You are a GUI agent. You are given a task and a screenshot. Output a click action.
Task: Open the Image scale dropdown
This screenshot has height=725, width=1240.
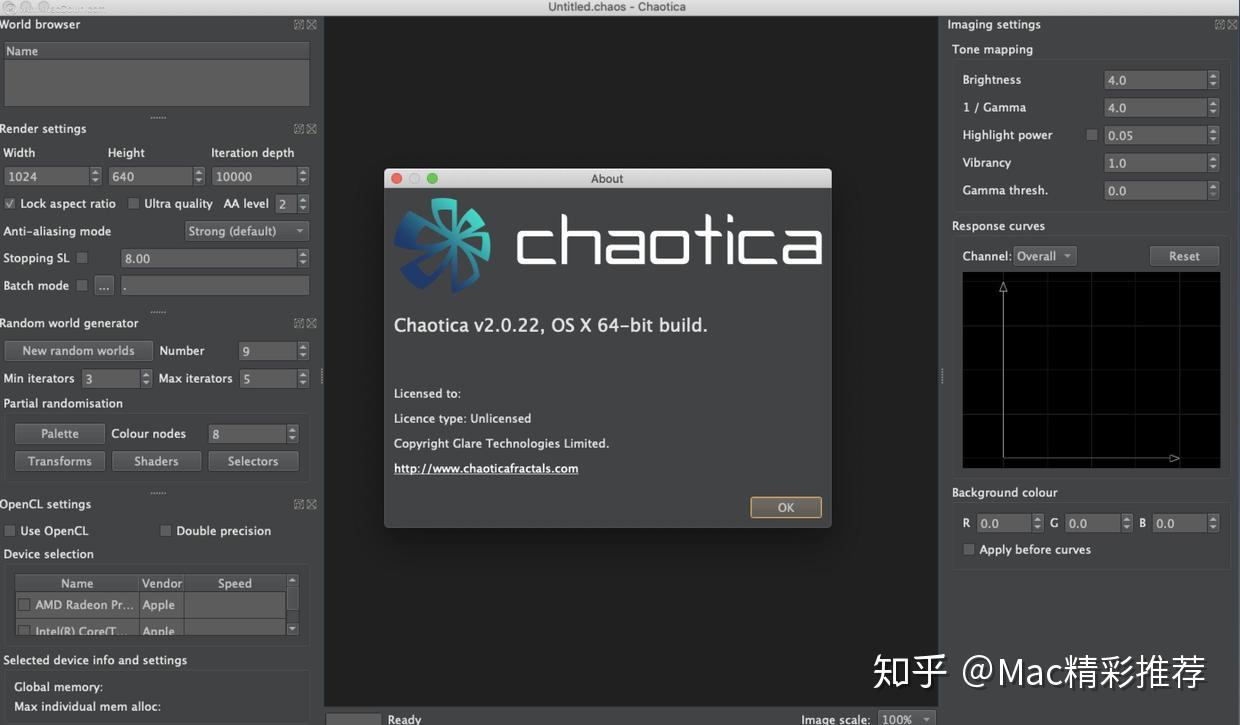(x=905, y=718)
